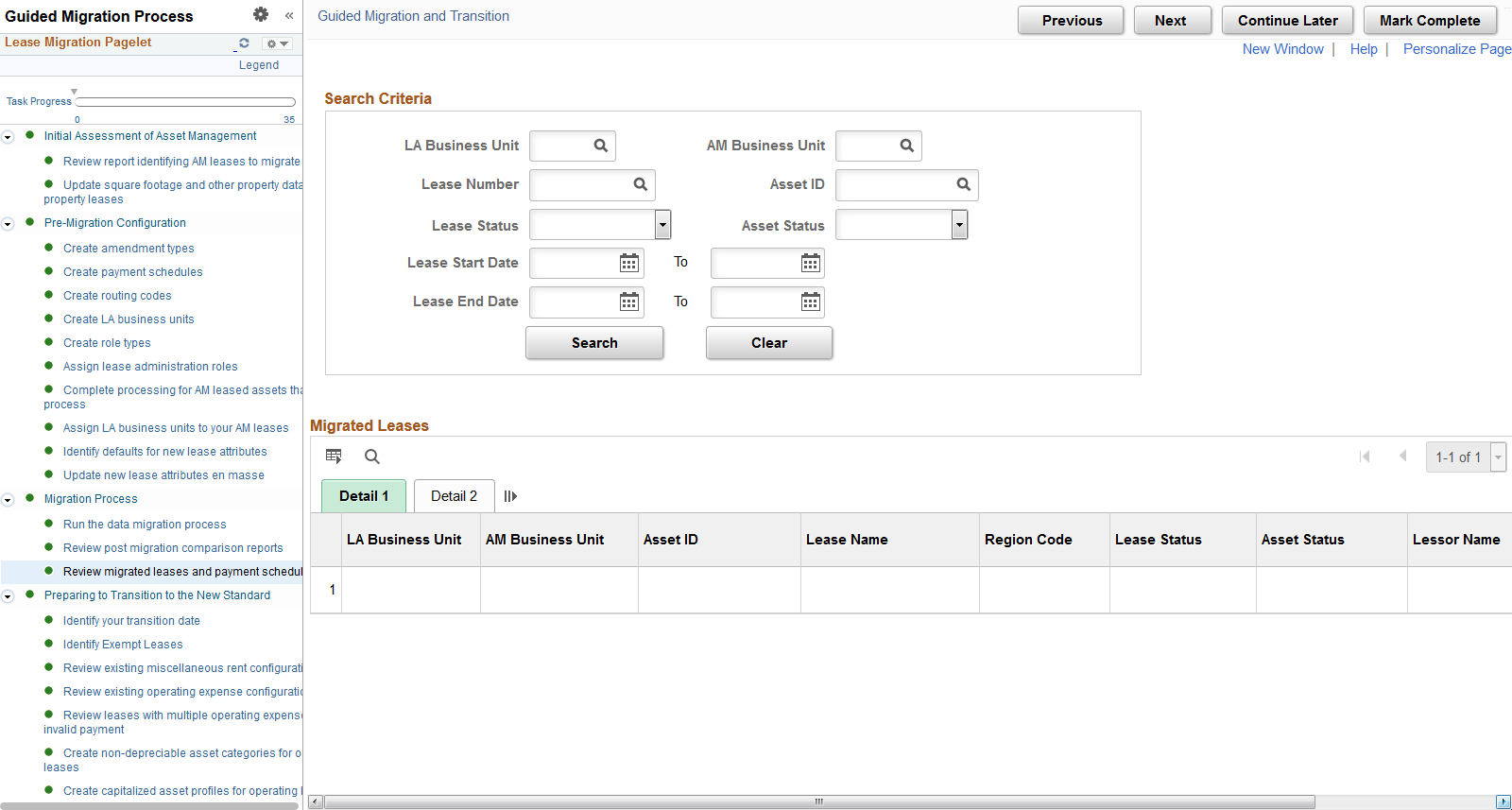This screenshot has height=810, width=1512.
Task: Click scroll left arrow on bottom scrollbar
Action: coord(316,801)
